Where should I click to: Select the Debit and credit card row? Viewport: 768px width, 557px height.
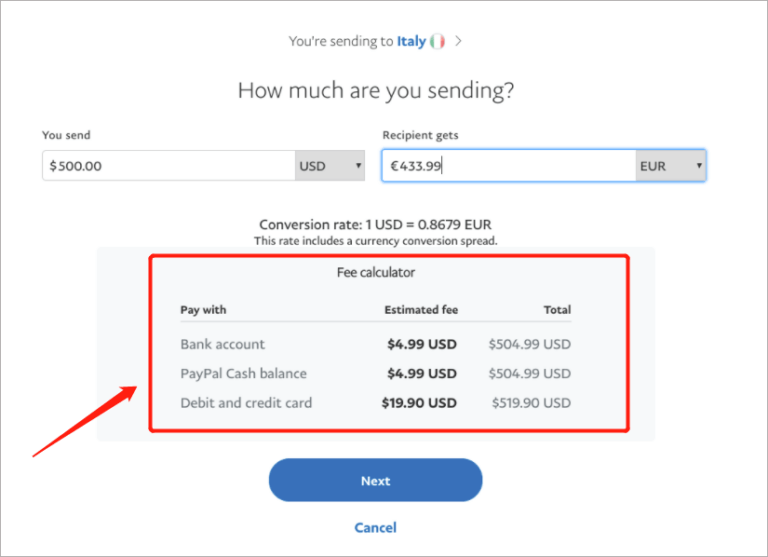click(x=246, y=403)
